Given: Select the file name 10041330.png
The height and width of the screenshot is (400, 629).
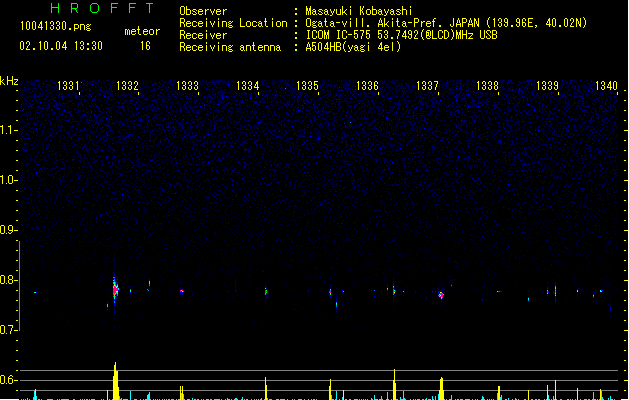Looking at the screenshot, I should pos(56,26).
